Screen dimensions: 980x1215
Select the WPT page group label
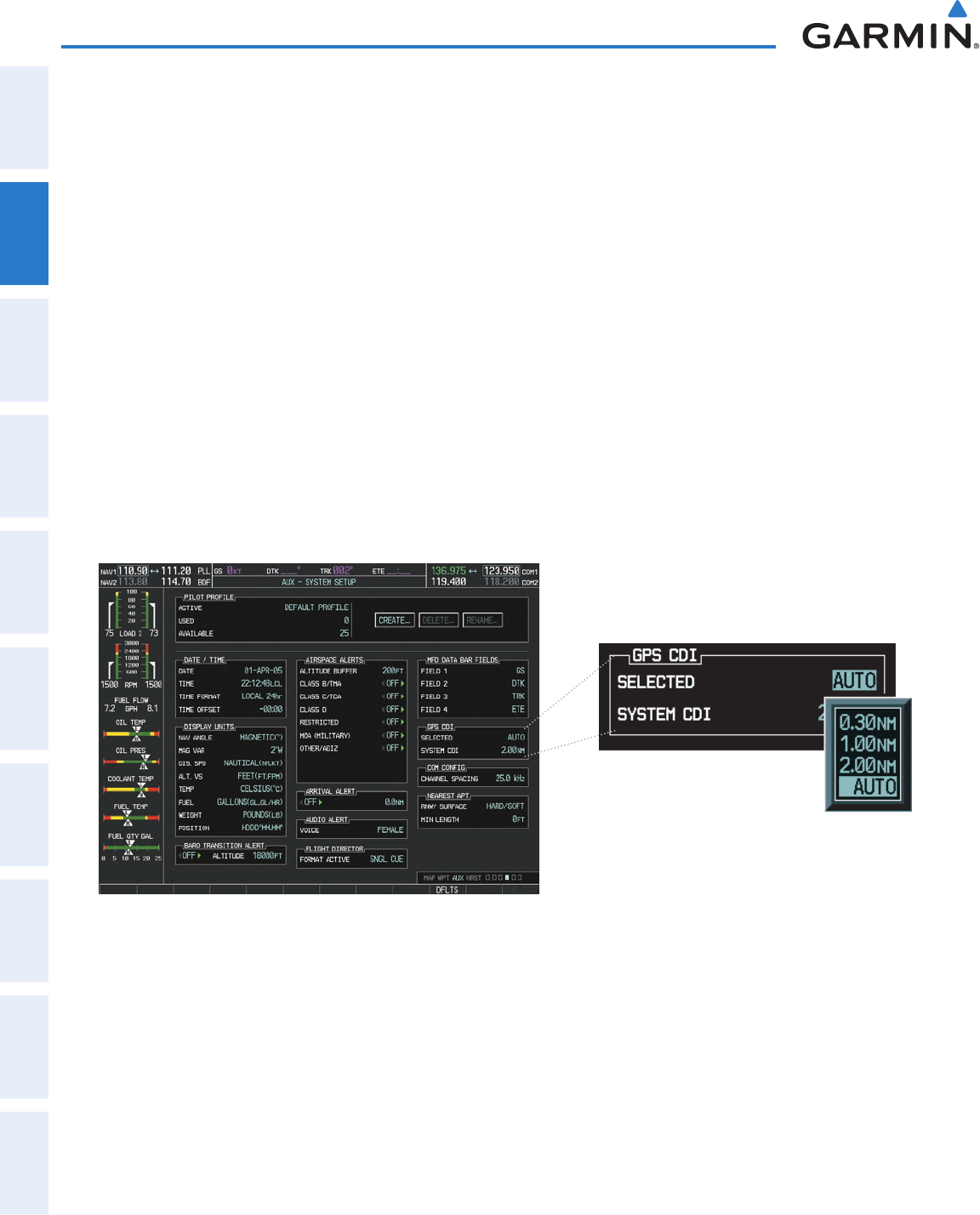click(443, 877)
